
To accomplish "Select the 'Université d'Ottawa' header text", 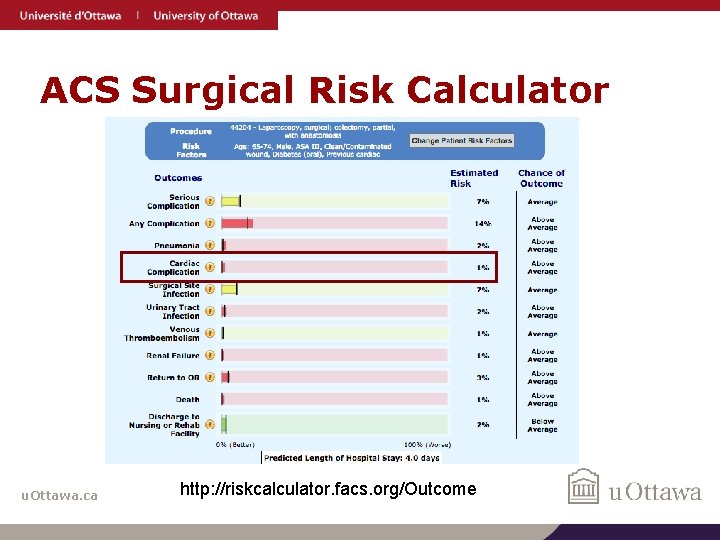I will pos(70,16).
